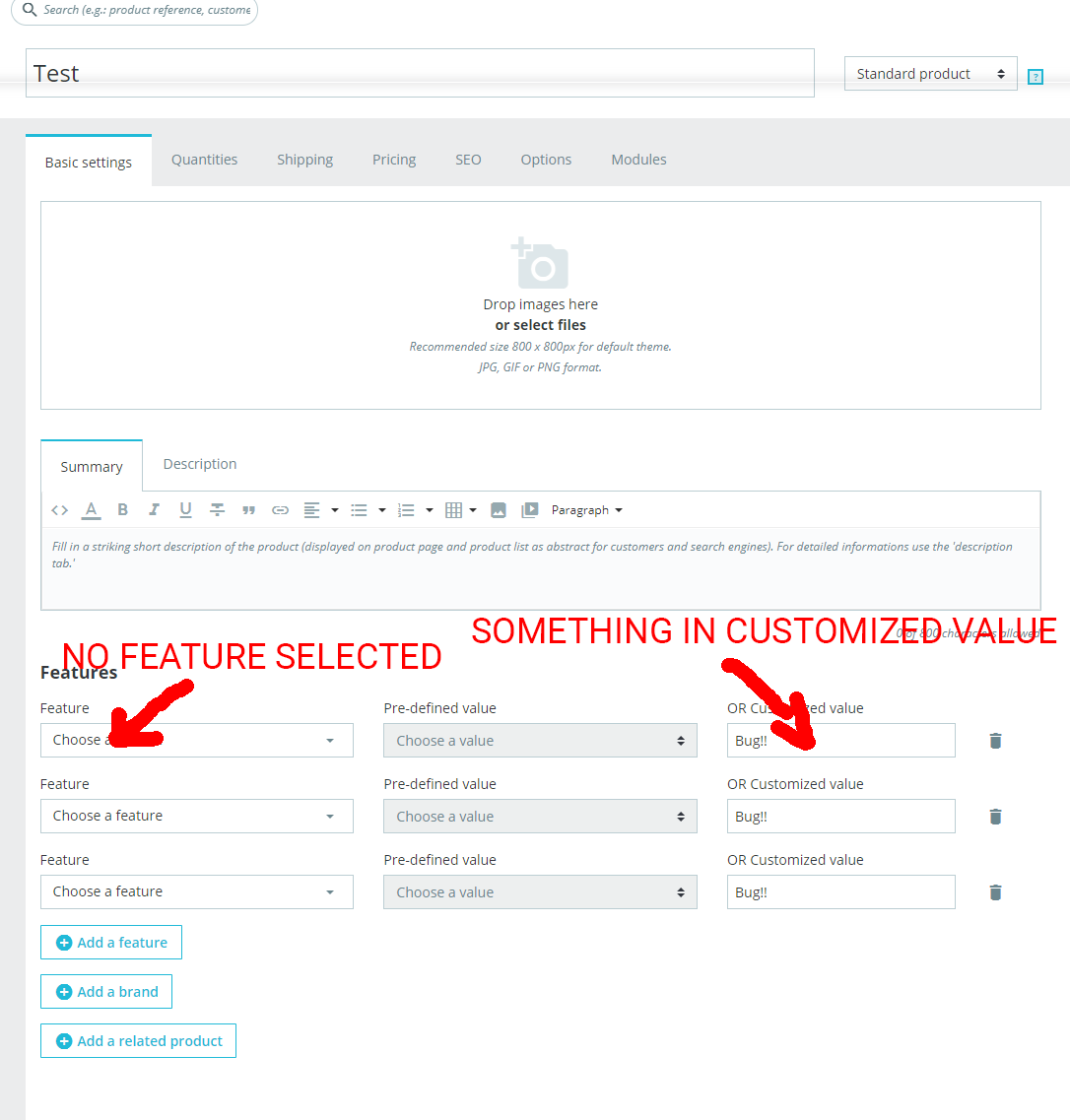Focus the top search field
The width and height of the screenshot is (1070, 1120).
[134, 10]
